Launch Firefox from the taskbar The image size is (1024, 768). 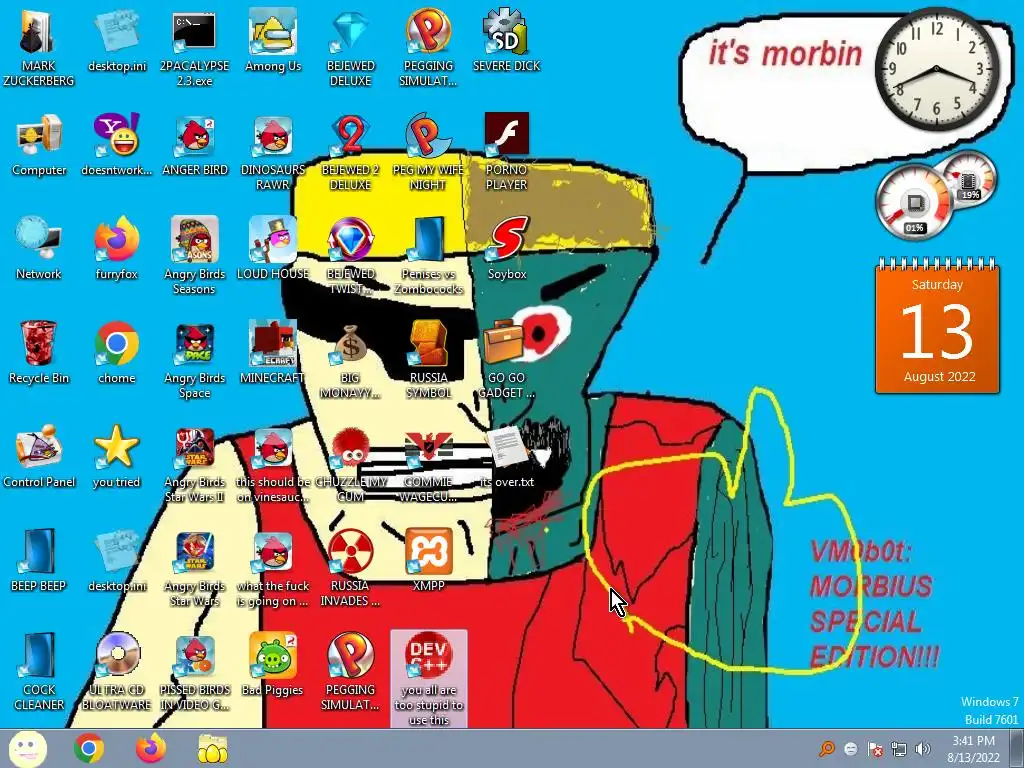coord(151,748)
